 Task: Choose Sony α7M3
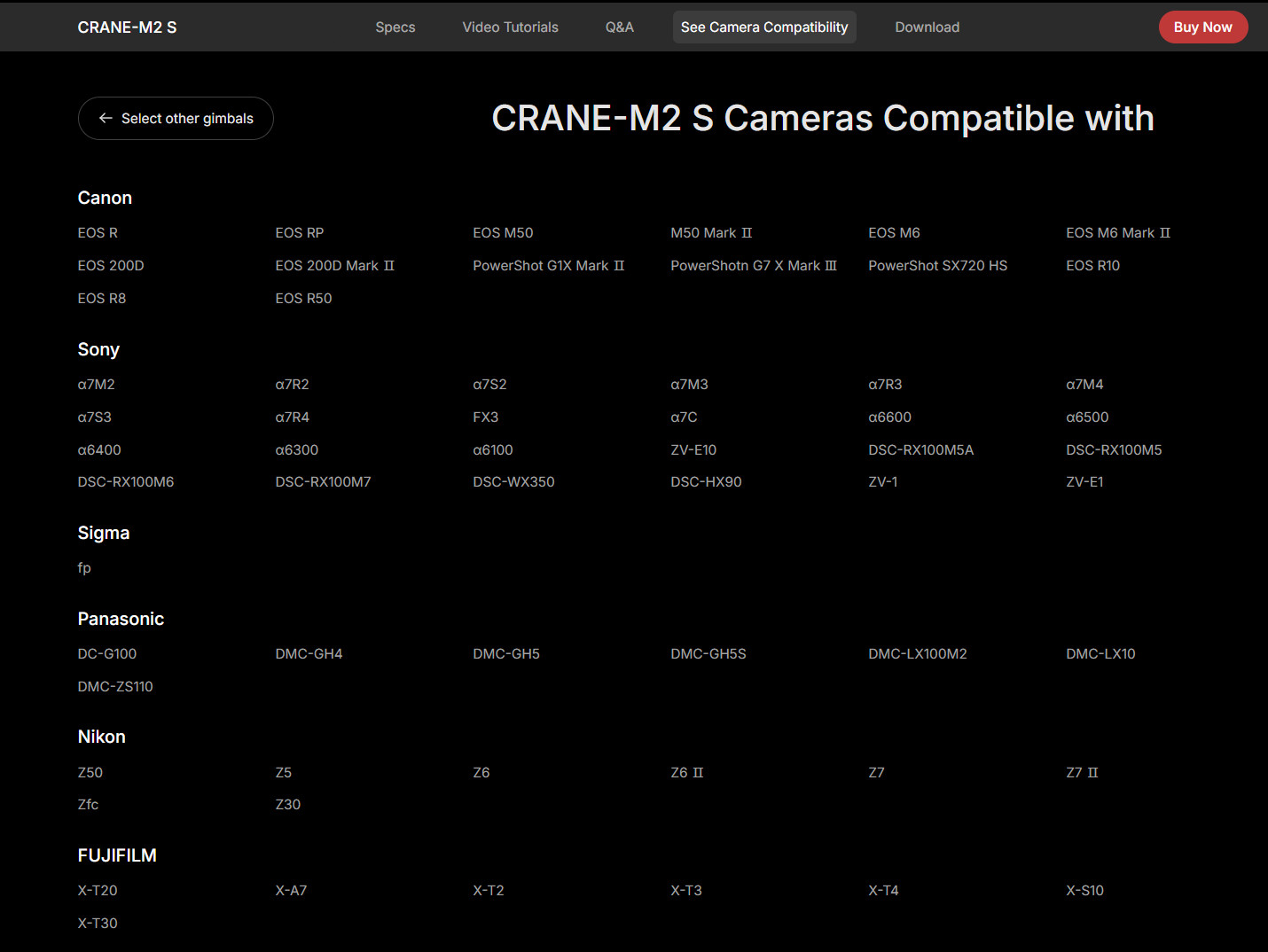click(690, 385)
